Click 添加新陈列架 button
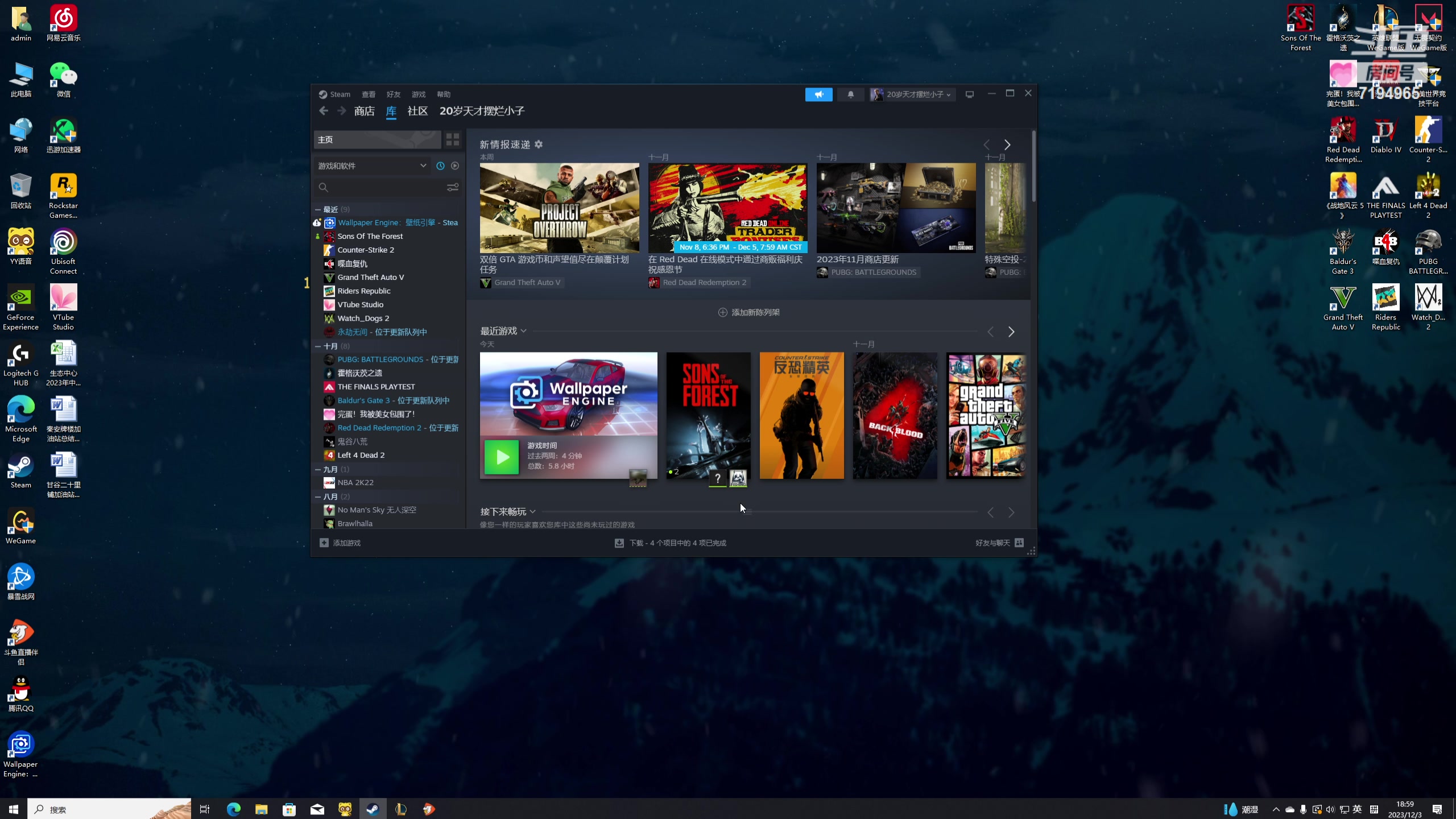Viewport: 1456px width, 819px height. tap(748, 312)
